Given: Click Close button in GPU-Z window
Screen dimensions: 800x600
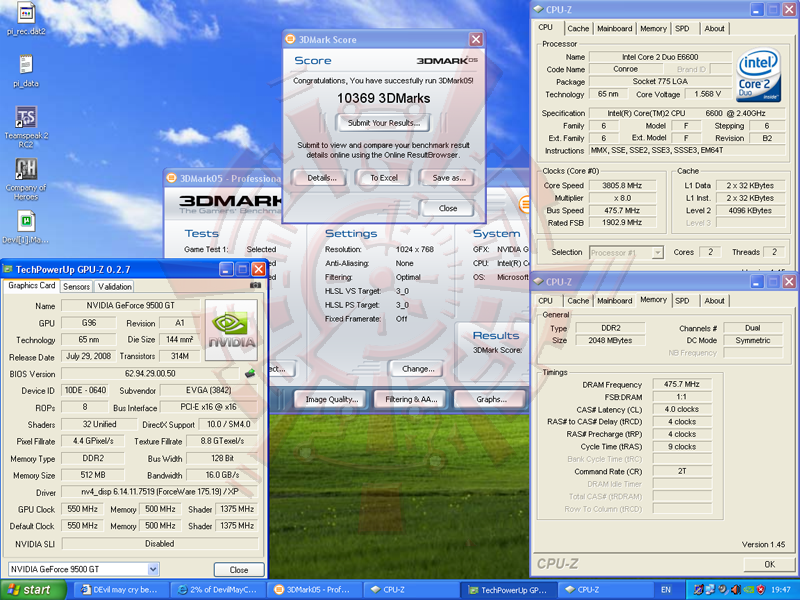Looking at the screenshot, I should point(239,570).
